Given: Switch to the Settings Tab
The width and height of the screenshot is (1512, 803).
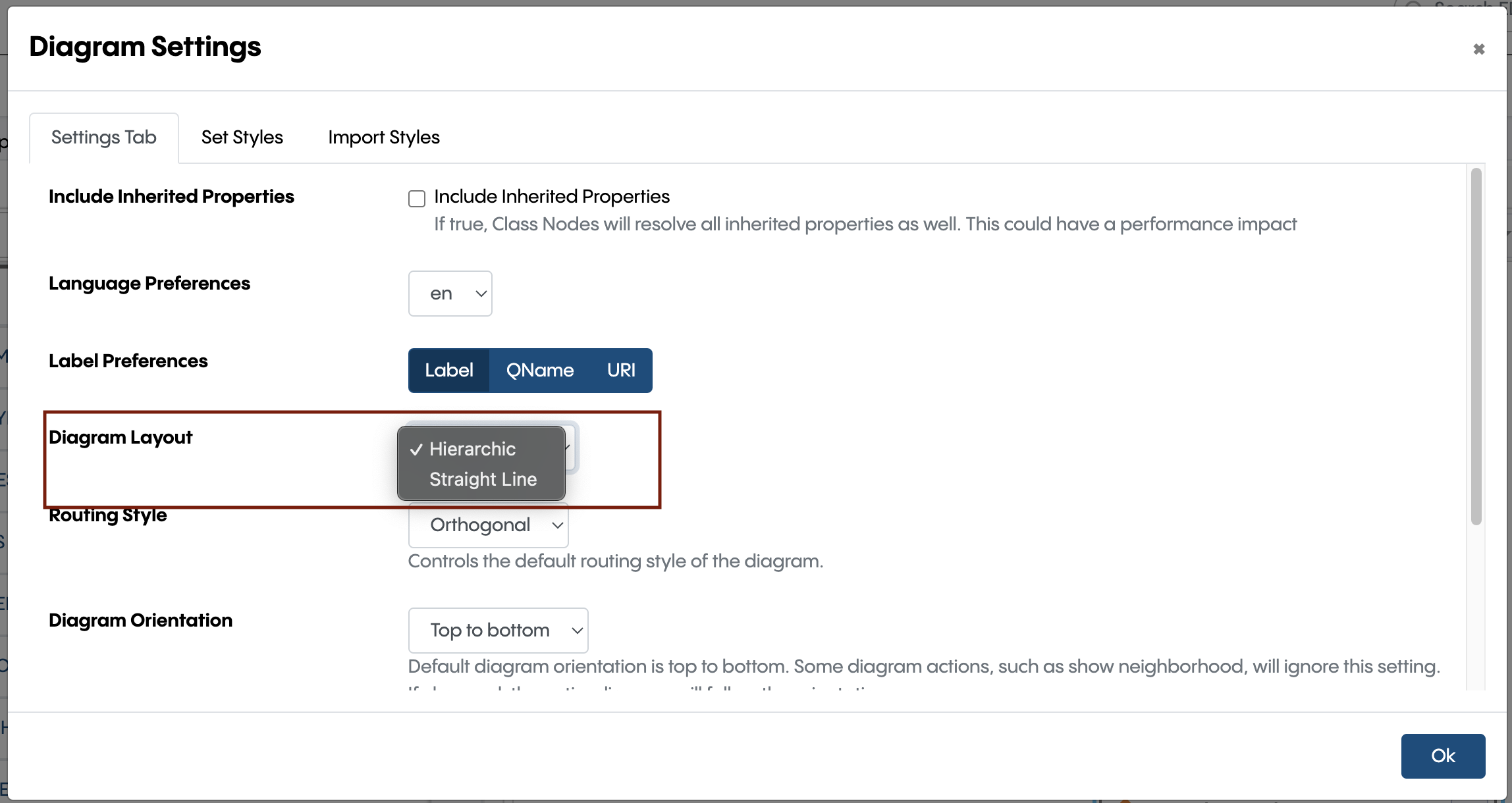Looking at the screenshot, I should (105, 137).
